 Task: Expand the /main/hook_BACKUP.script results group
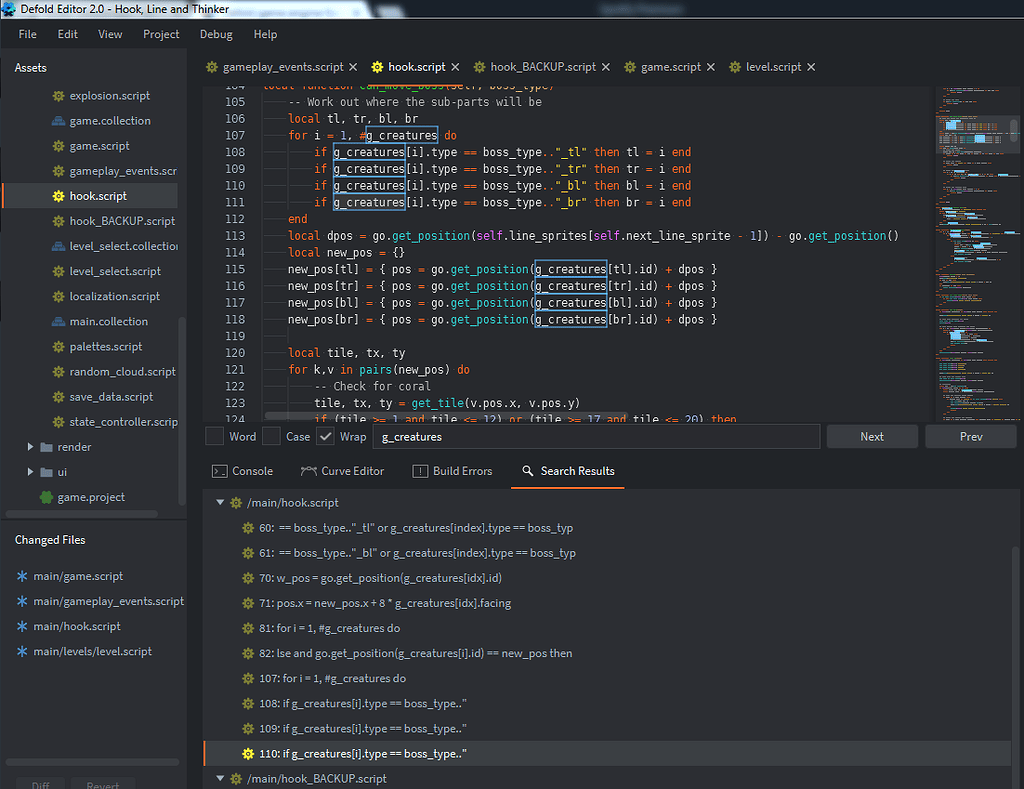tap(220, 778)
